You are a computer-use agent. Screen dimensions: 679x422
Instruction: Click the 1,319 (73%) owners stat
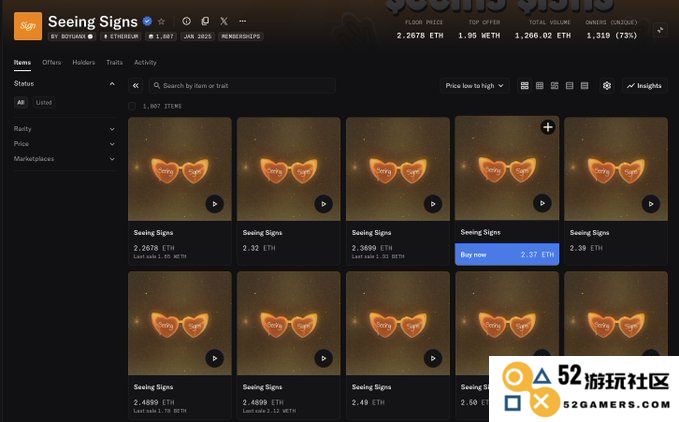(x=611, y=35)
